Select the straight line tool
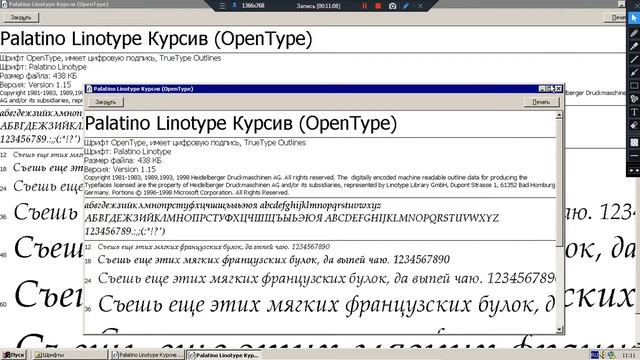 coord(634,59)
